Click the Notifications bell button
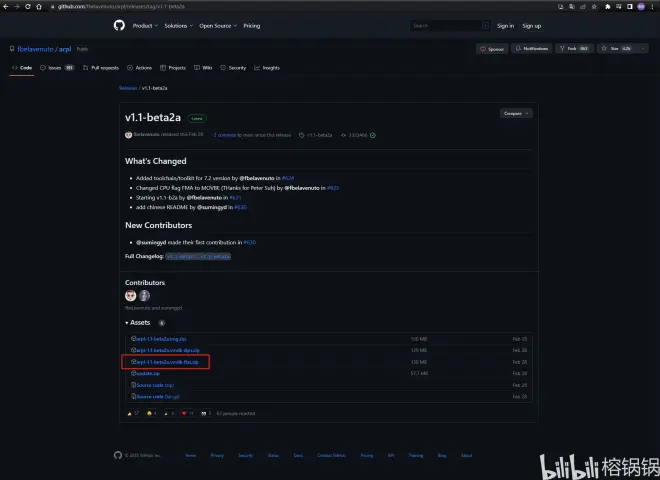The width and height of the screenshot is (660, 480). pos(532,49)
